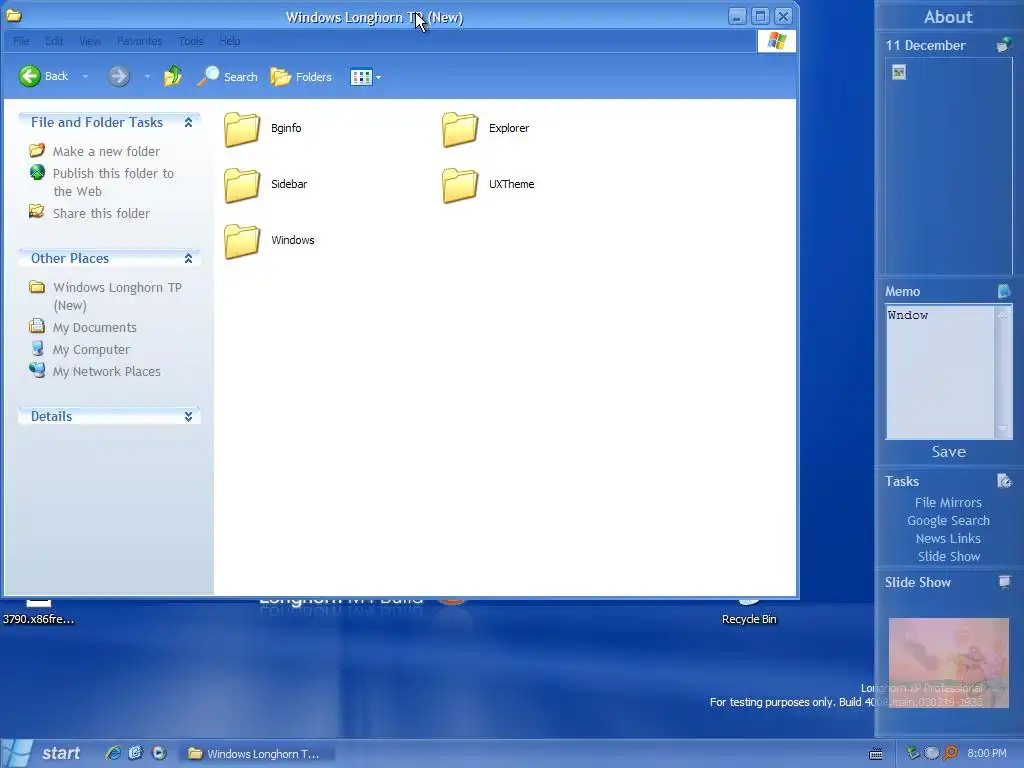Click the slide show picture thumbnail
The height and width of the screenshot is (768, 1024).
pos(948,663)
